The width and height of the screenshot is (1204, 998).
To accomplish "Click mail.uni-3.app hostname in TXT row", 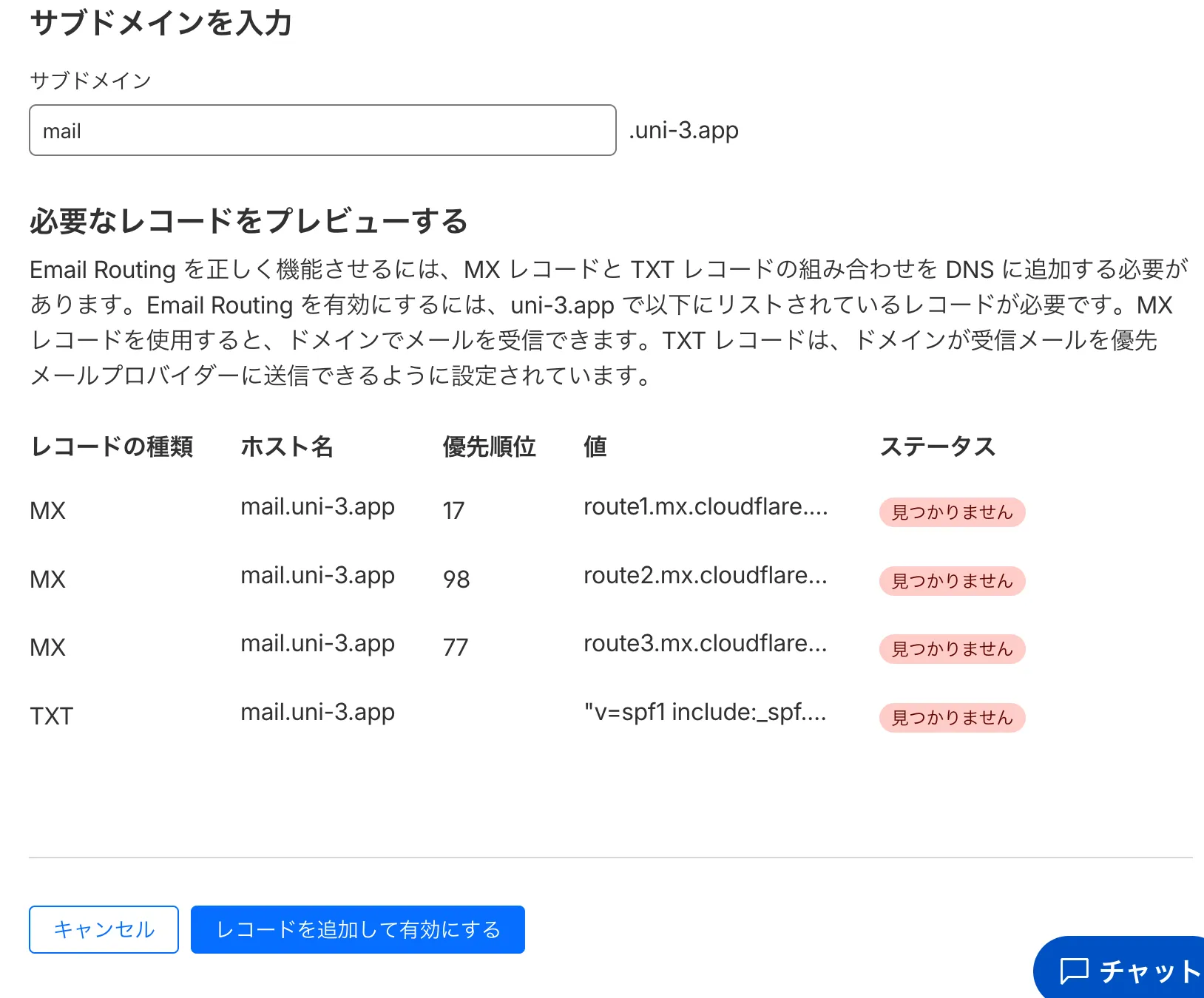I will (318, 713).
